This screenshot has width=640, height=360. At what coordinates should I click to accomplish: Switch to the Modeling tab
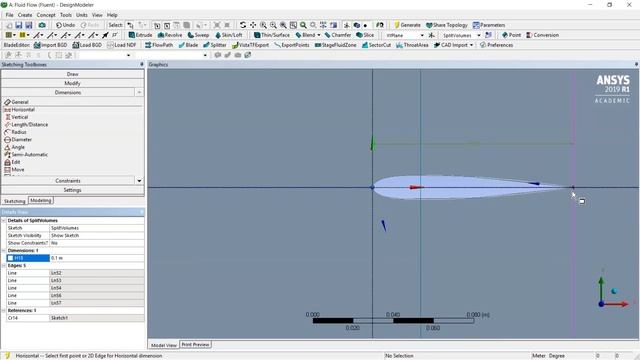coord(40,200)
